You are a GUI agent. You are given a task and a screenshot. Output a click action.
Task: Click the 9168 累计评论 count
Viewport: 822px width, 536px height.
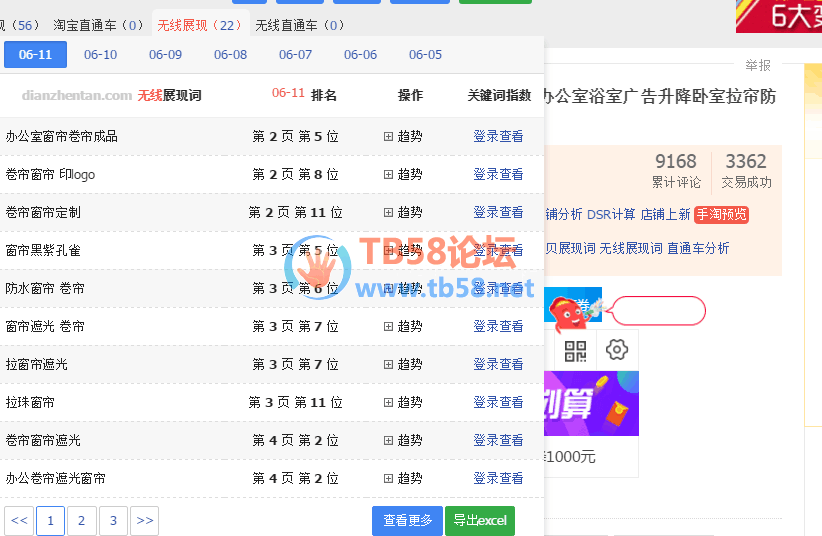[x=676, y=170]
